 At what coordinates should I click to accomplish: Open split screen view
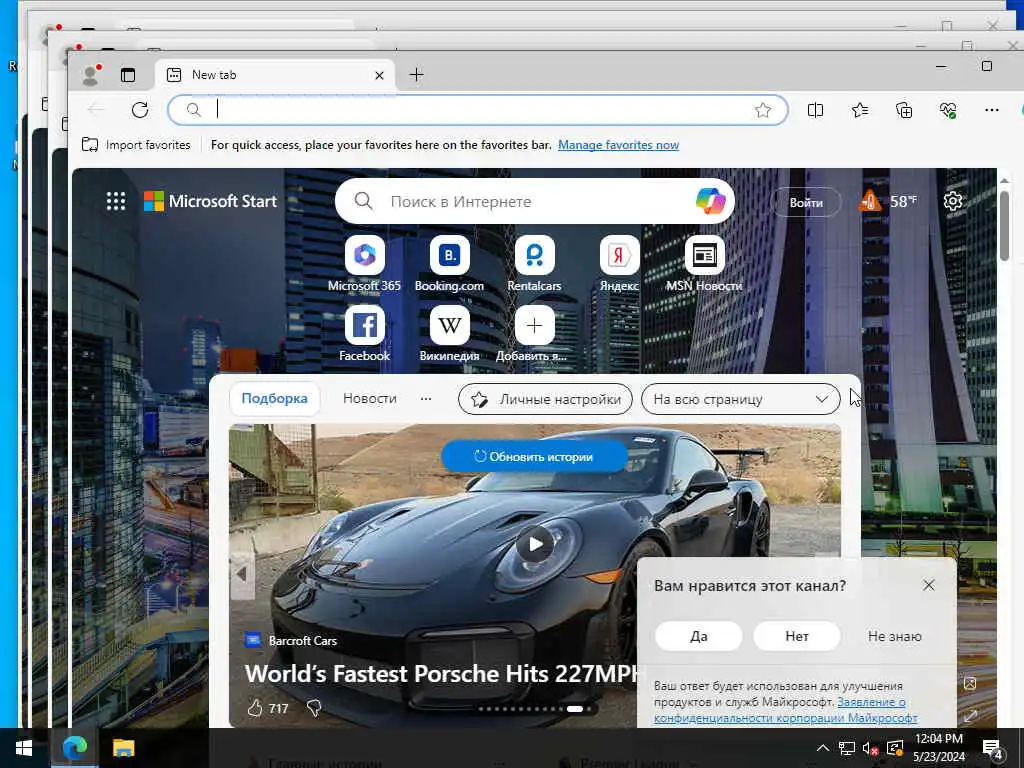(x=815, y=110)
